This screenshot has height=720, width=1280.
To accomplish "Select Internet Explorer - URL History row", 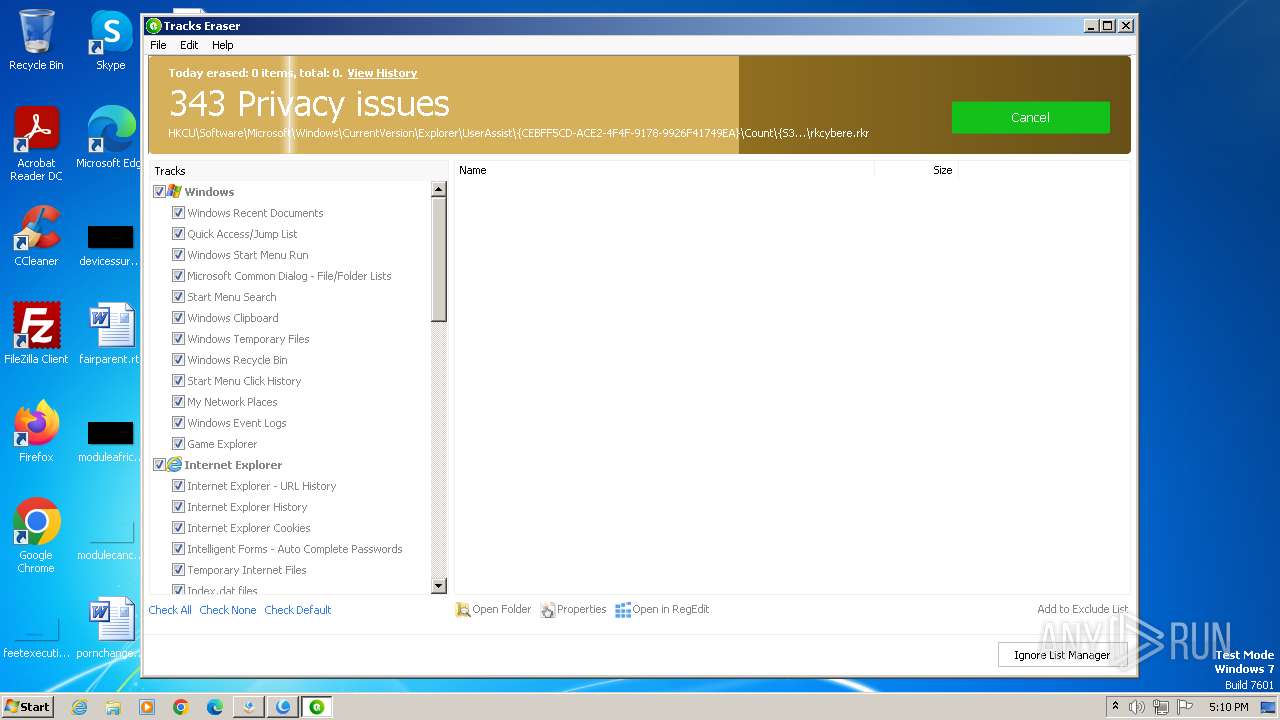I will (262, 486).
